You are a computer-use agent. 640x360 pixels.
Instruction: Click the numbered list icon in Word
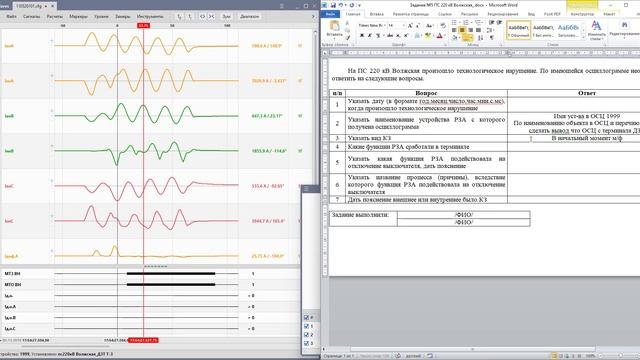coord(466,22)
